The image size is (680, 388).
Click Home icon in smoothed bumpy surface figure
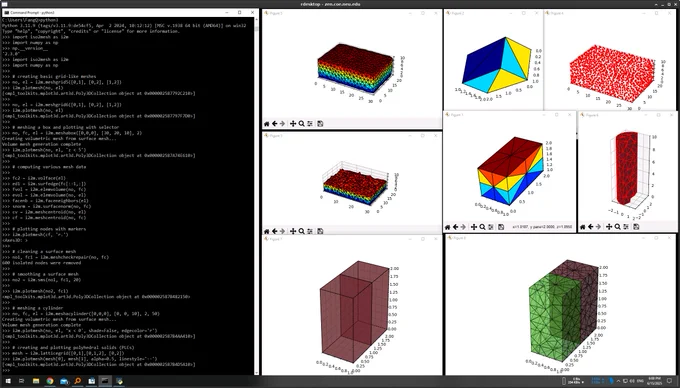(x=267, y=231)
